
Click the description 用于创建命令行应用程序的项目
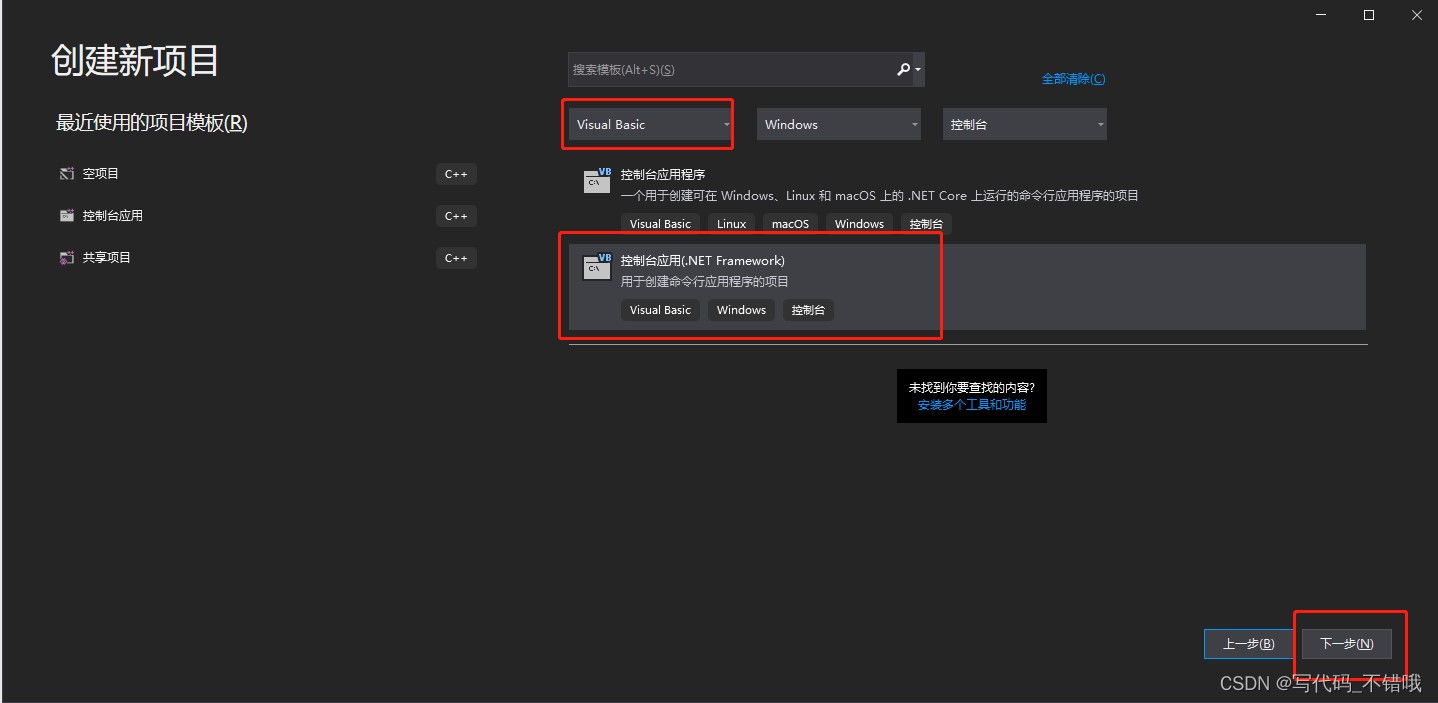click(705, 282)
